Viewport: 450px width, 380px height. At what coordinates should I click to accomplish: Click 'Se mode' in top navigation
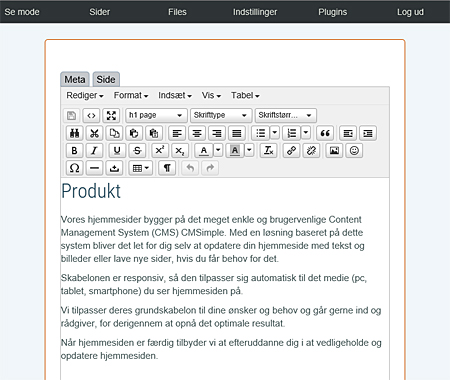[22, 12]
